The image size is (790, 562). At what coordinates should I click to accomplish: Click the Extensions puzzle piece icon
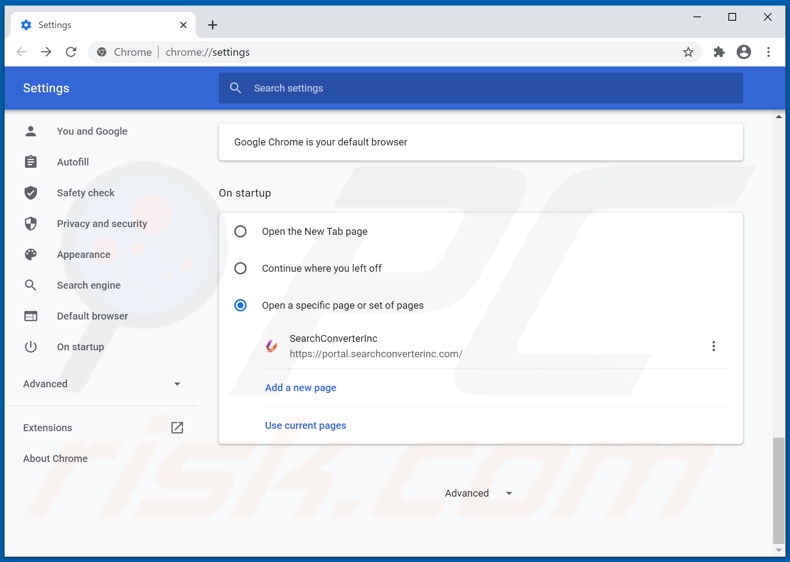(x=718, y=52)
